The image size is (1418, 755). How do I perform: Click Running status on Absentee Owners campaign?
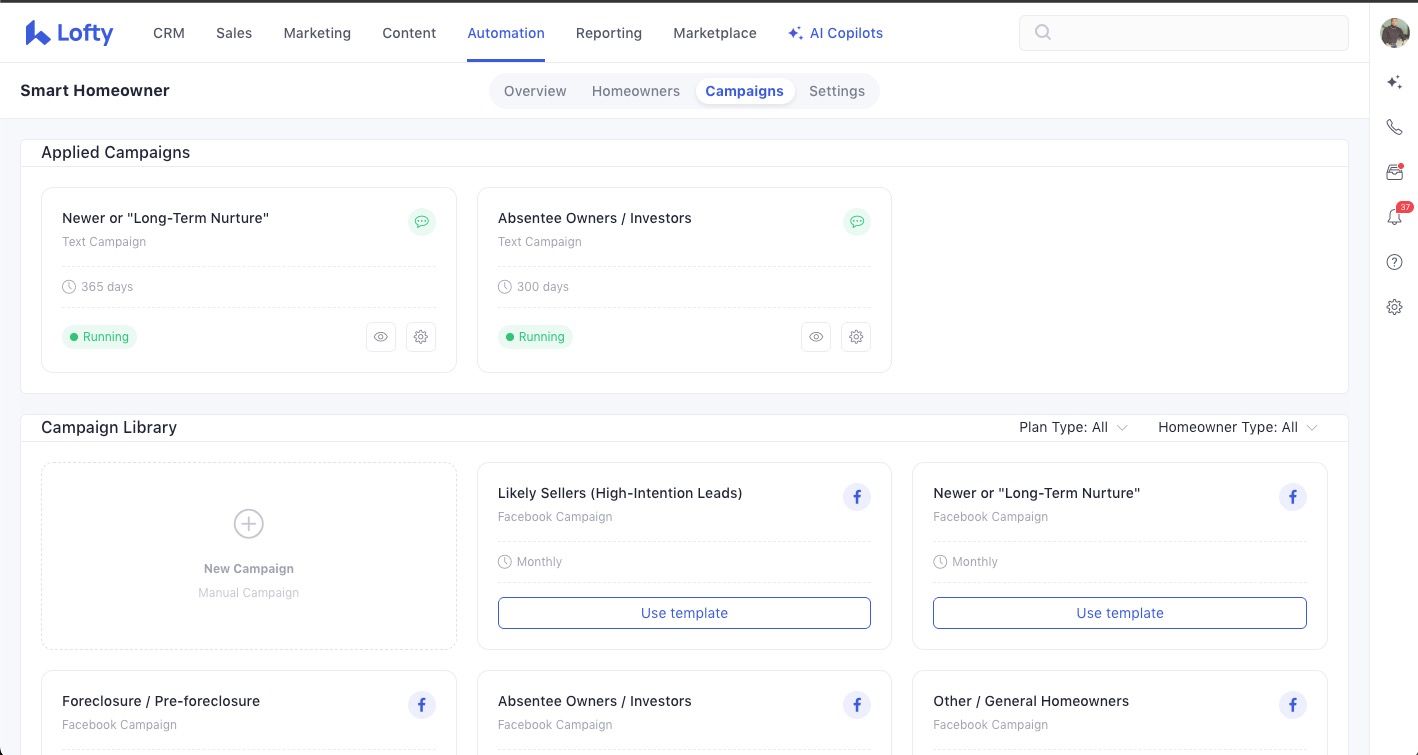tap(534, 337)
